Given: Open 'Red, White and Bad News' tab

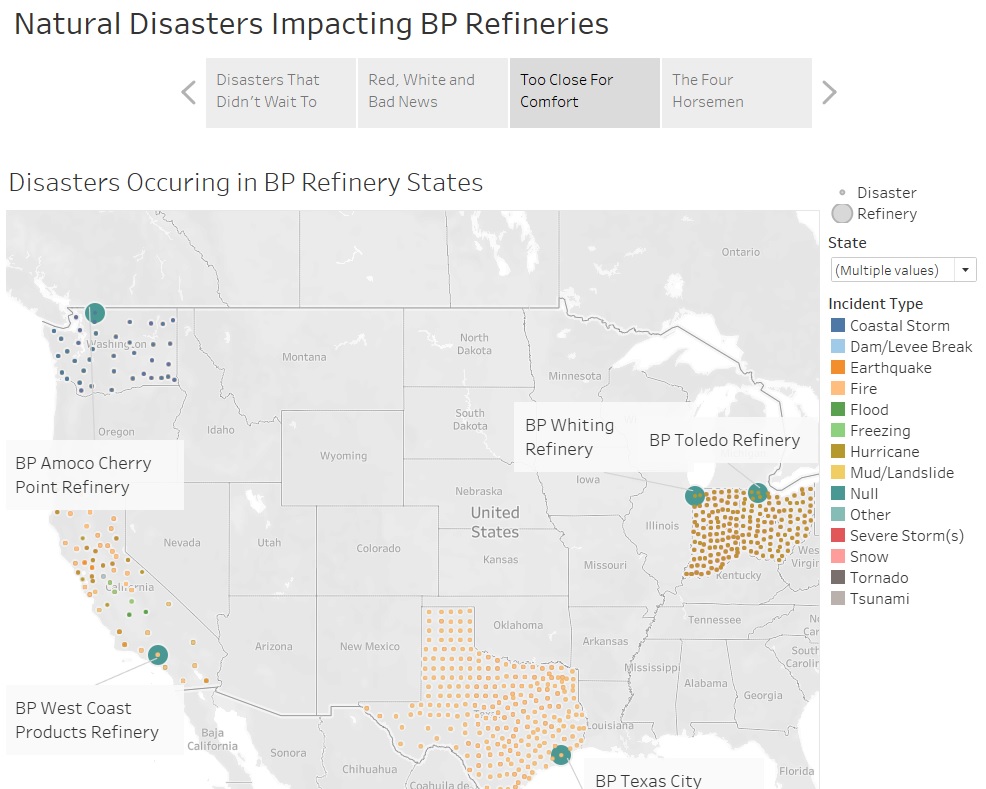Looking at the screenshot, I should (433, 93).
